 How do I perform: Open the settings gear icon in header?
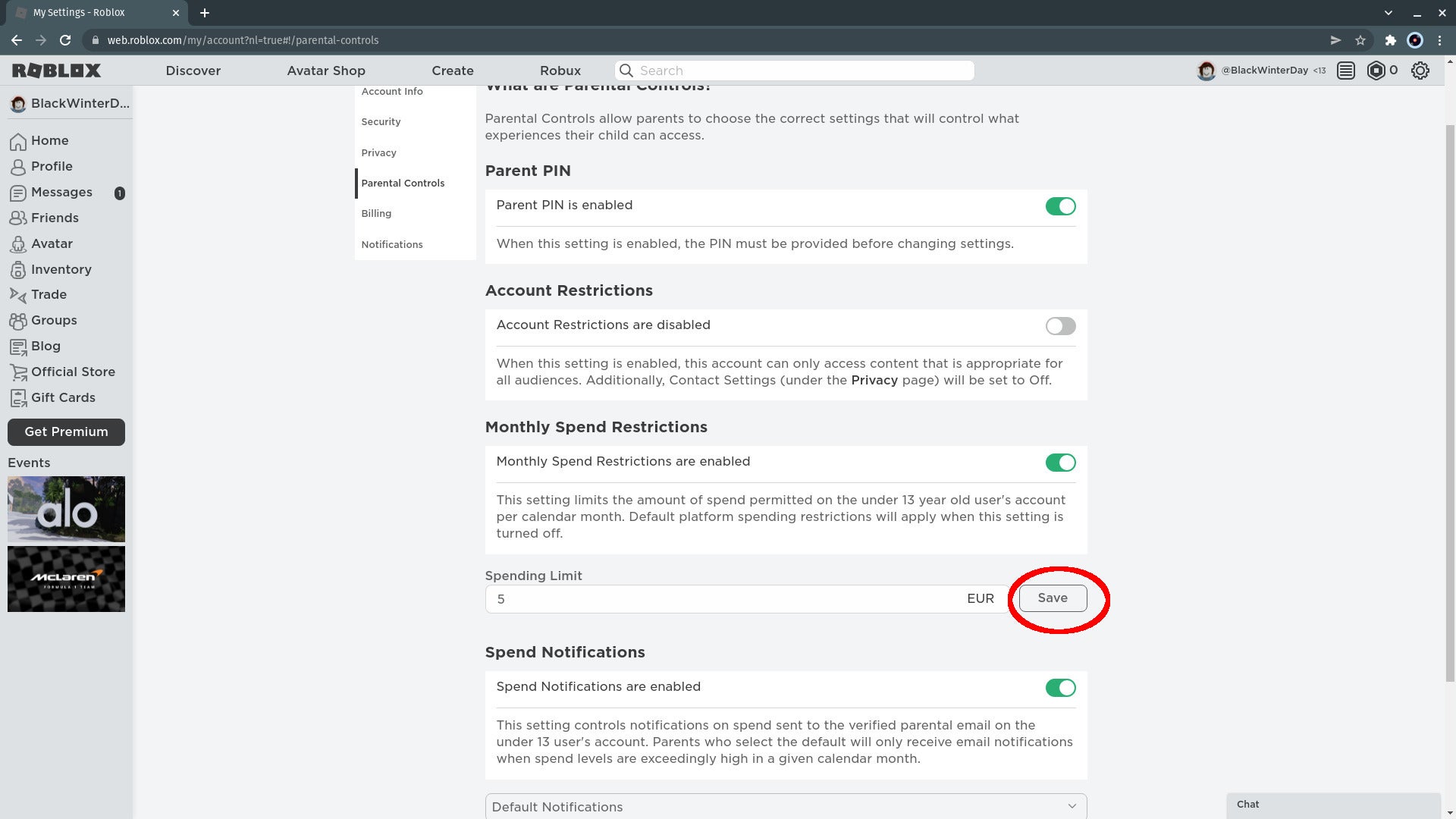1420,71
